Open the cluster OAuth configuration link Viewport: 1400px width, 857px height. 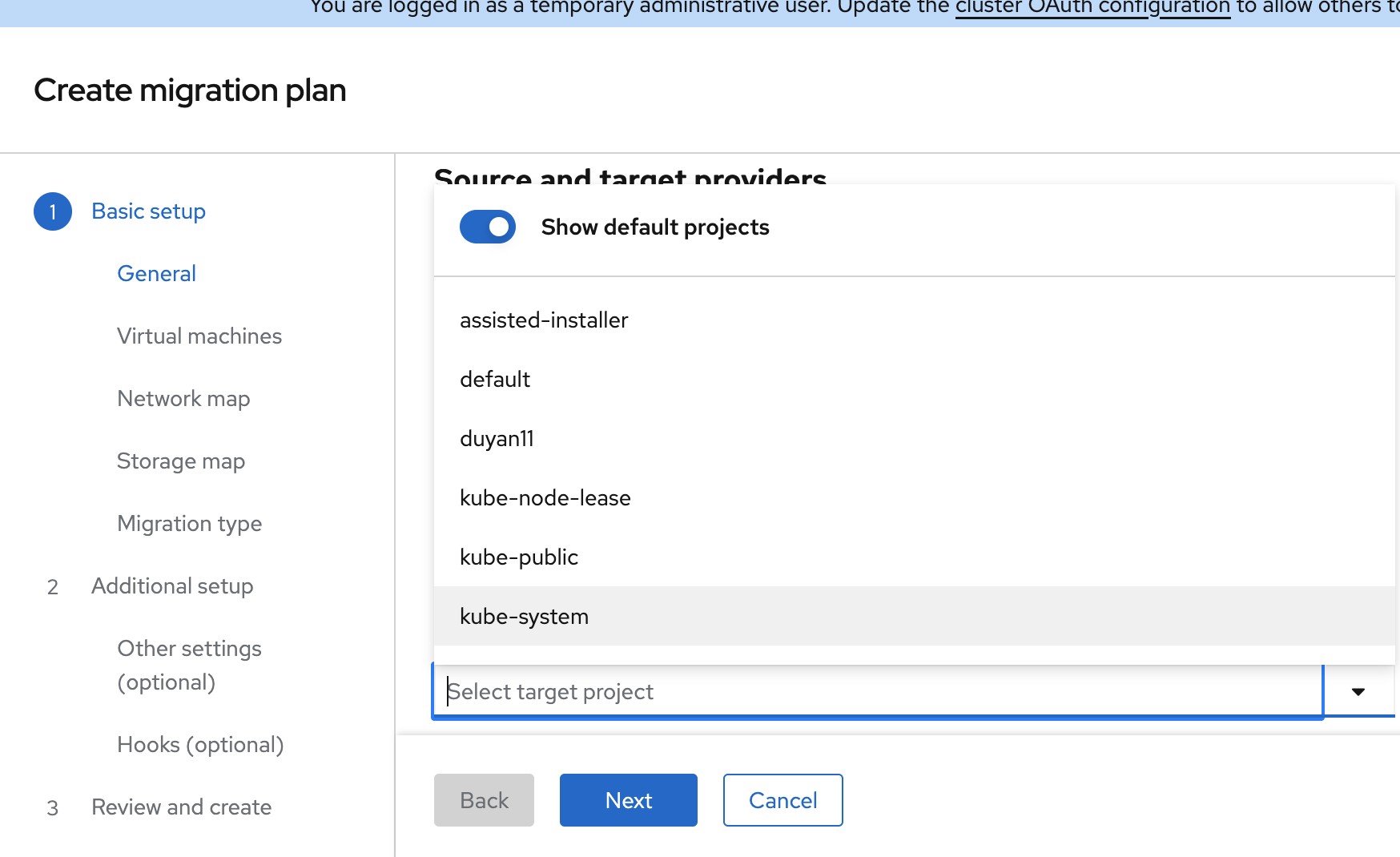pyautogui.click(x=1092, y=8)
